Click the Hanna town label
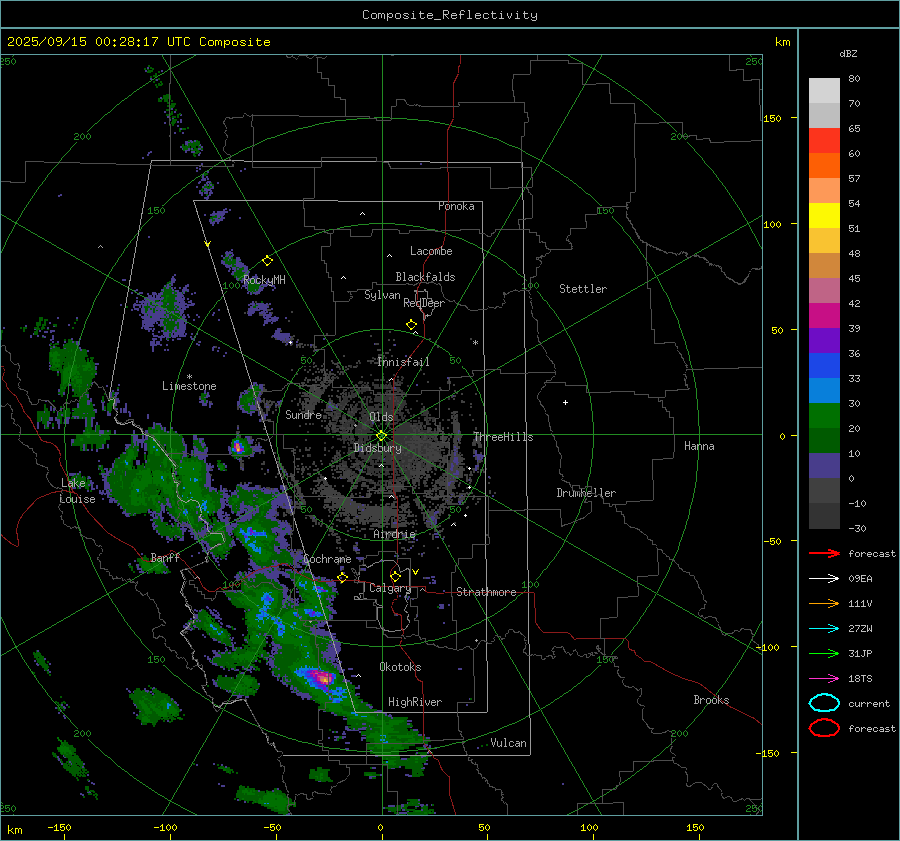 (x=699, y=446)
